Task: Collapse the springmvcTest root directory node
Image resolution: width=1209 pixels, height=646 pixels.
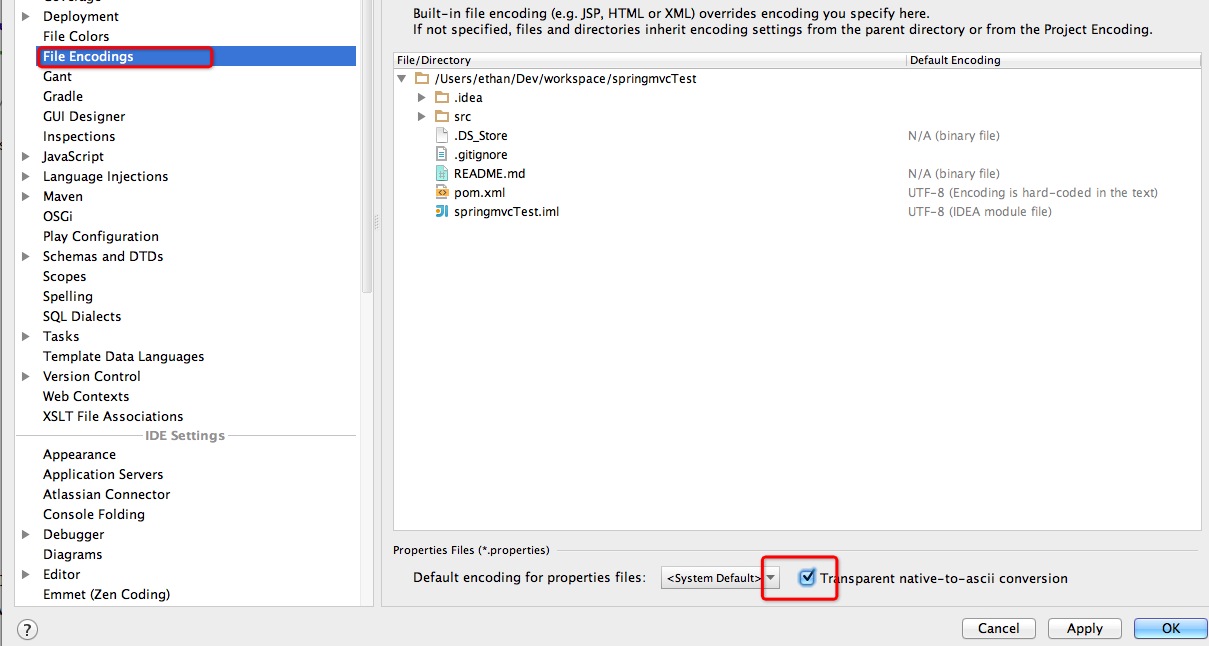Action: tap(402, 78)
